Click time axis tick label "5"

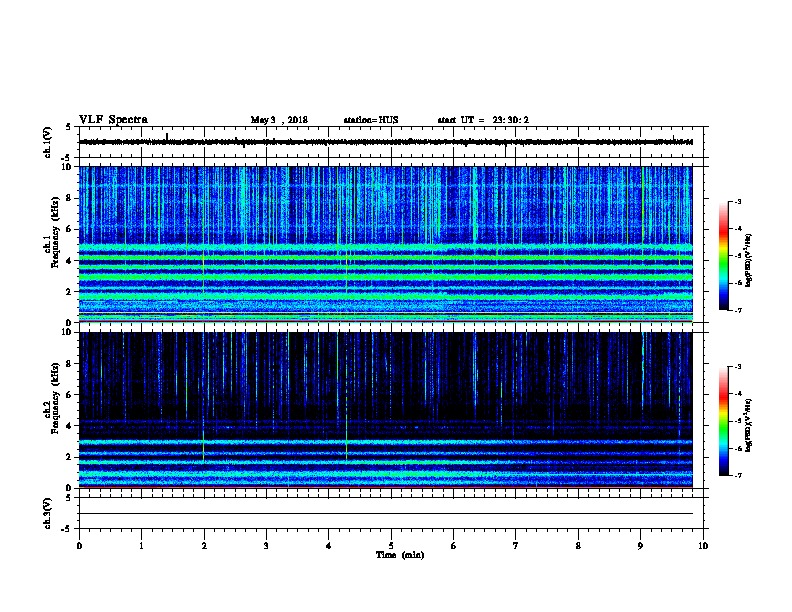coord(391,546)
